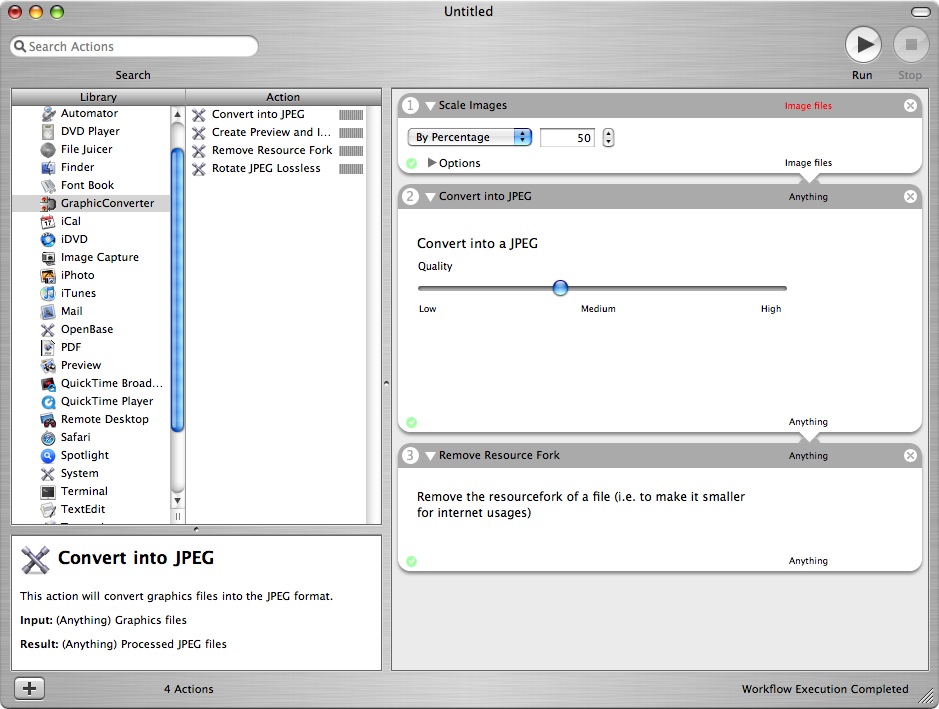The height and width of the screenshot is (709, 939).
Task: Select the Remote Desktop library icon
Action: click(48, 420)
